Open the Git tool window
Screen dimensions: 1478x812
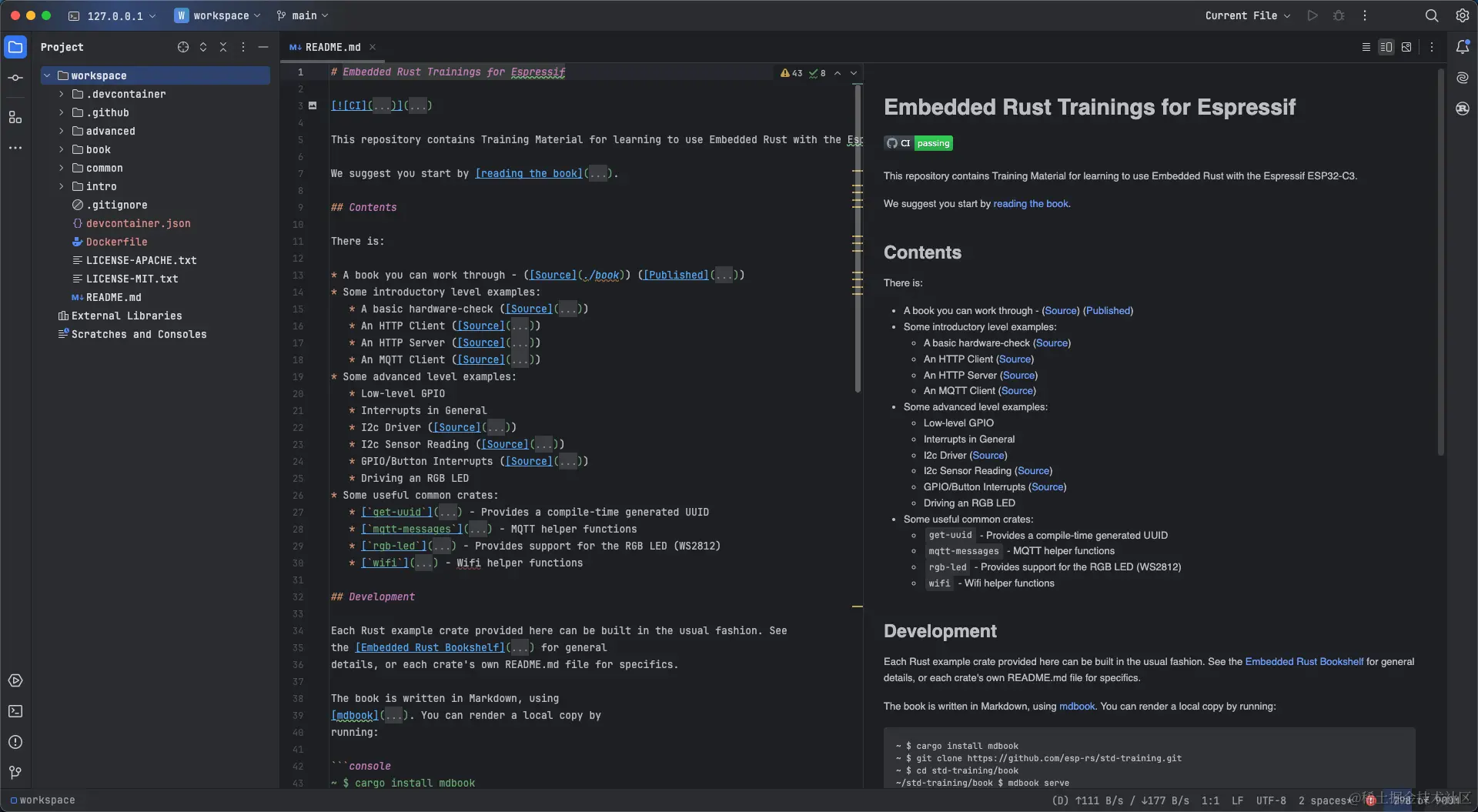point(15,773)
